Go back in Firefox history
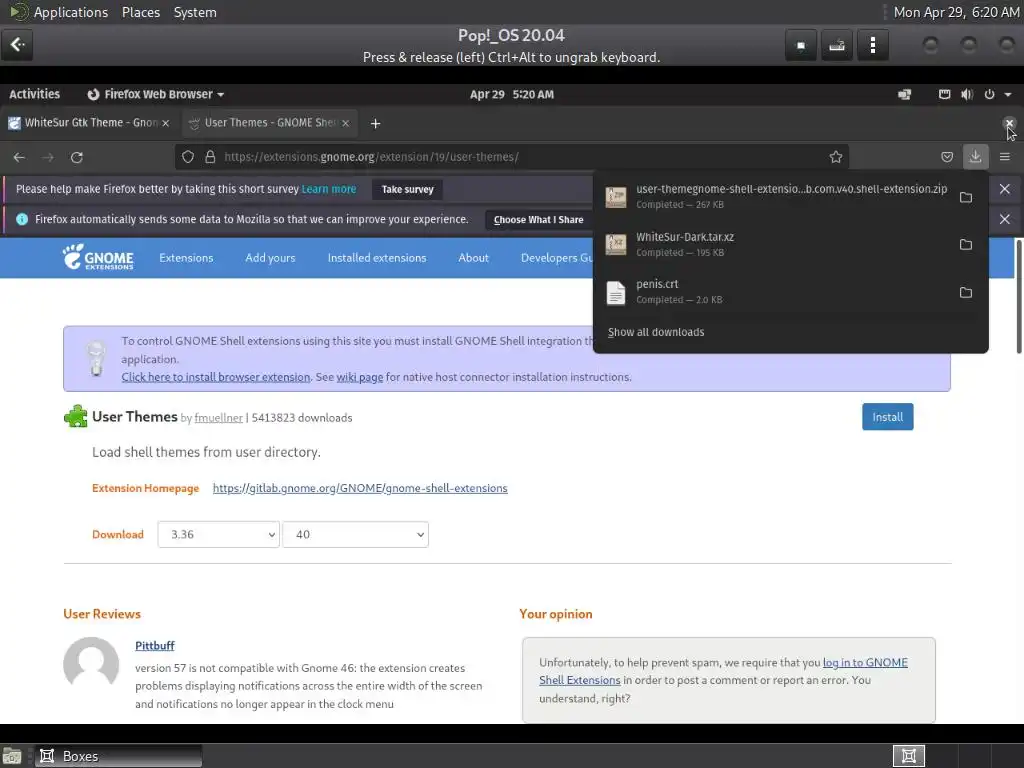1024x768 pixels. (x=19, y=157)
